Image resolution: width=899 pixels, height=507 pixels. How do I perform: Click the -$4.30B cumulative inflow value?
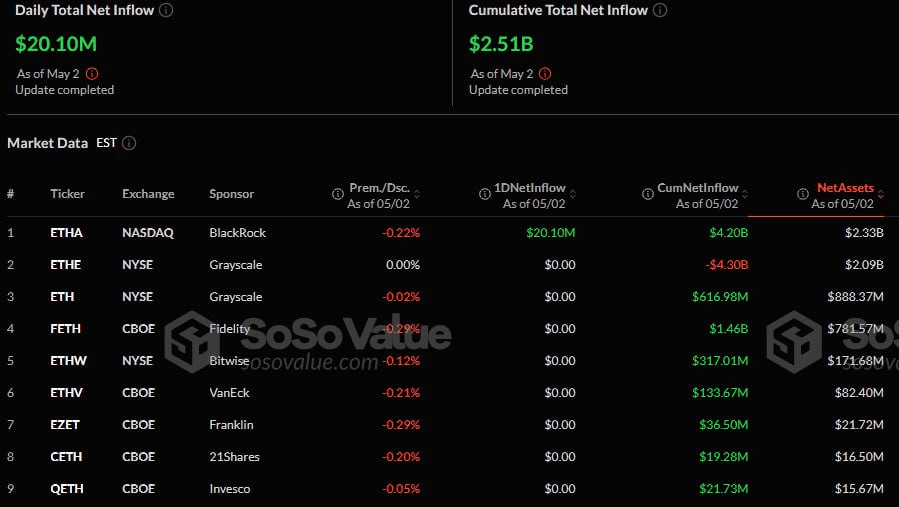tap(726, 265)
